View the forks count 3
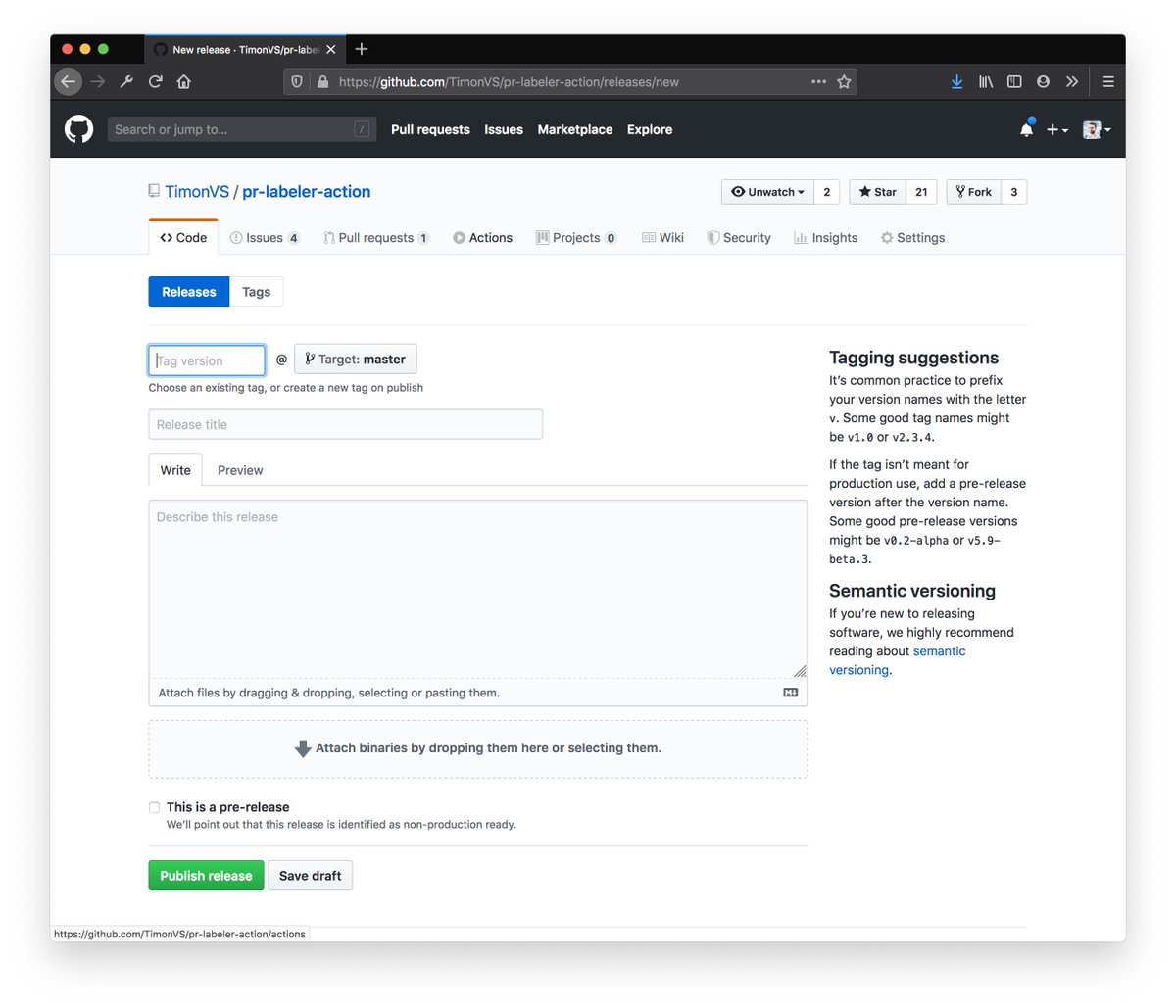Image resolution: width=1176 pixels, height=1008 pixels. (x=1014, y=192)
